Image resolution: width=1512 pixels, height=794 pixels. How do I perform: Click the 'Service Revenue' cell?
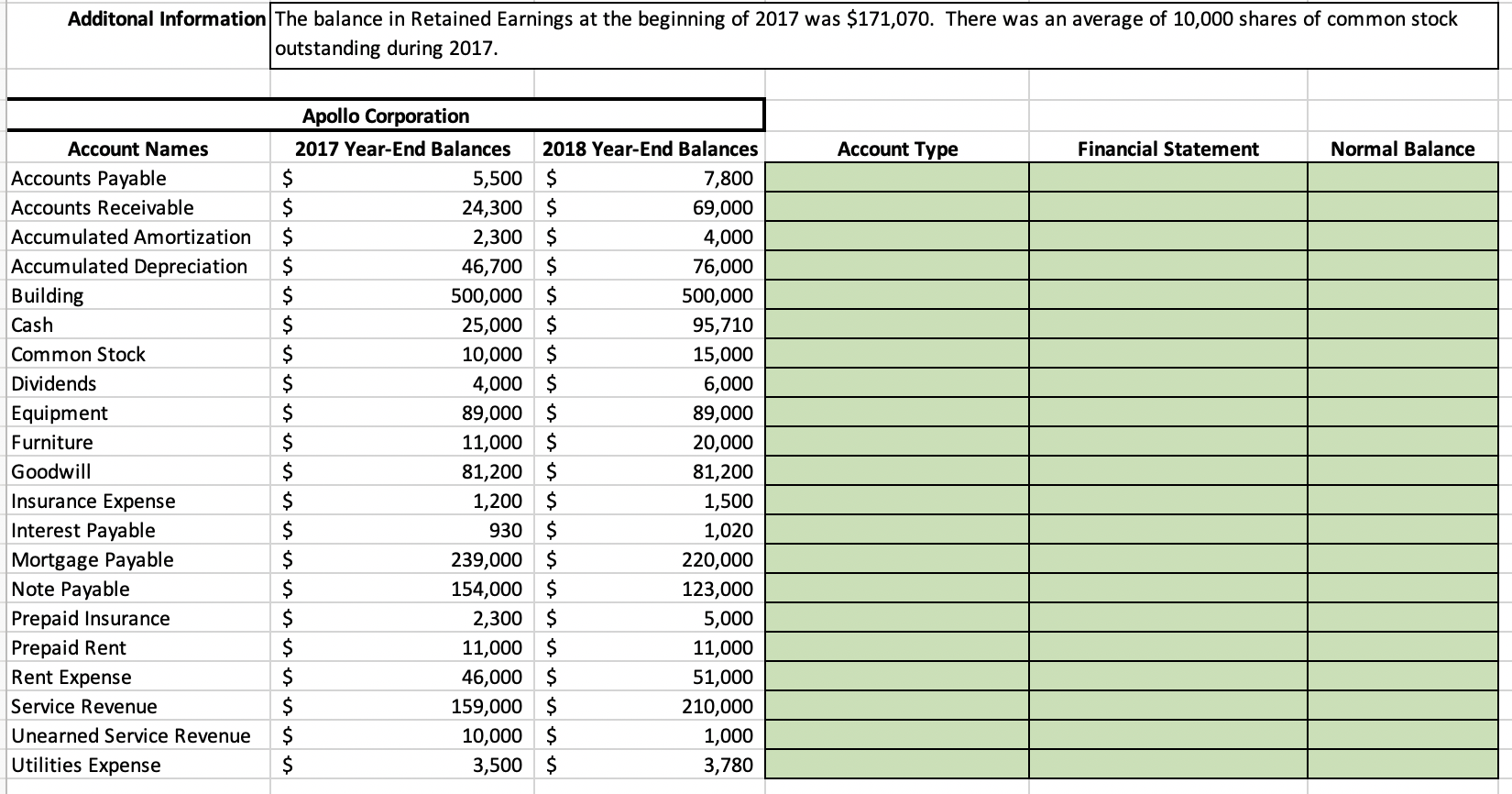point(138,706)
